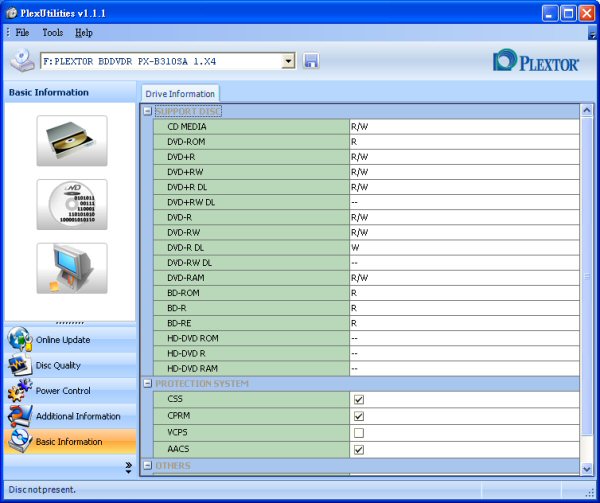Screen dimensions: 600x503
Task: Click the 'Disc not present.' status text
Action: click(x=42, y=490)
